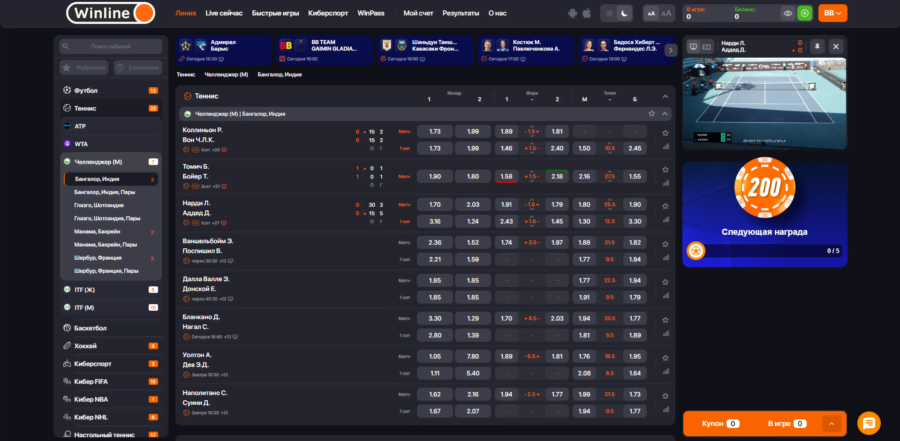The image size is (900, 441).
Task: Collapse the Теннис section chevron
Action: tap(665, 96)
